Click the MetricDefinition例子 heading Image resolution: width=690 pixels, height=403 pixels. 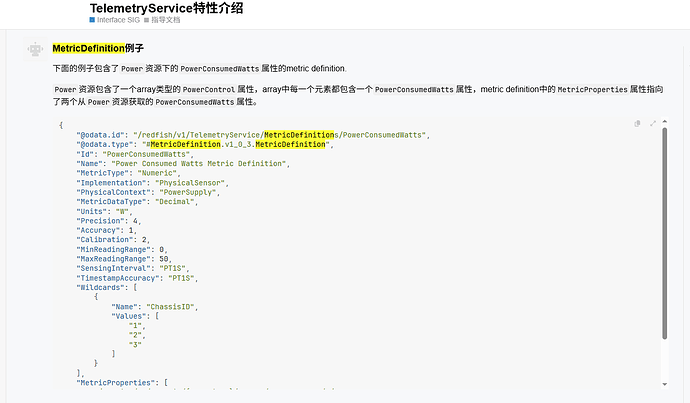[98, 48]
